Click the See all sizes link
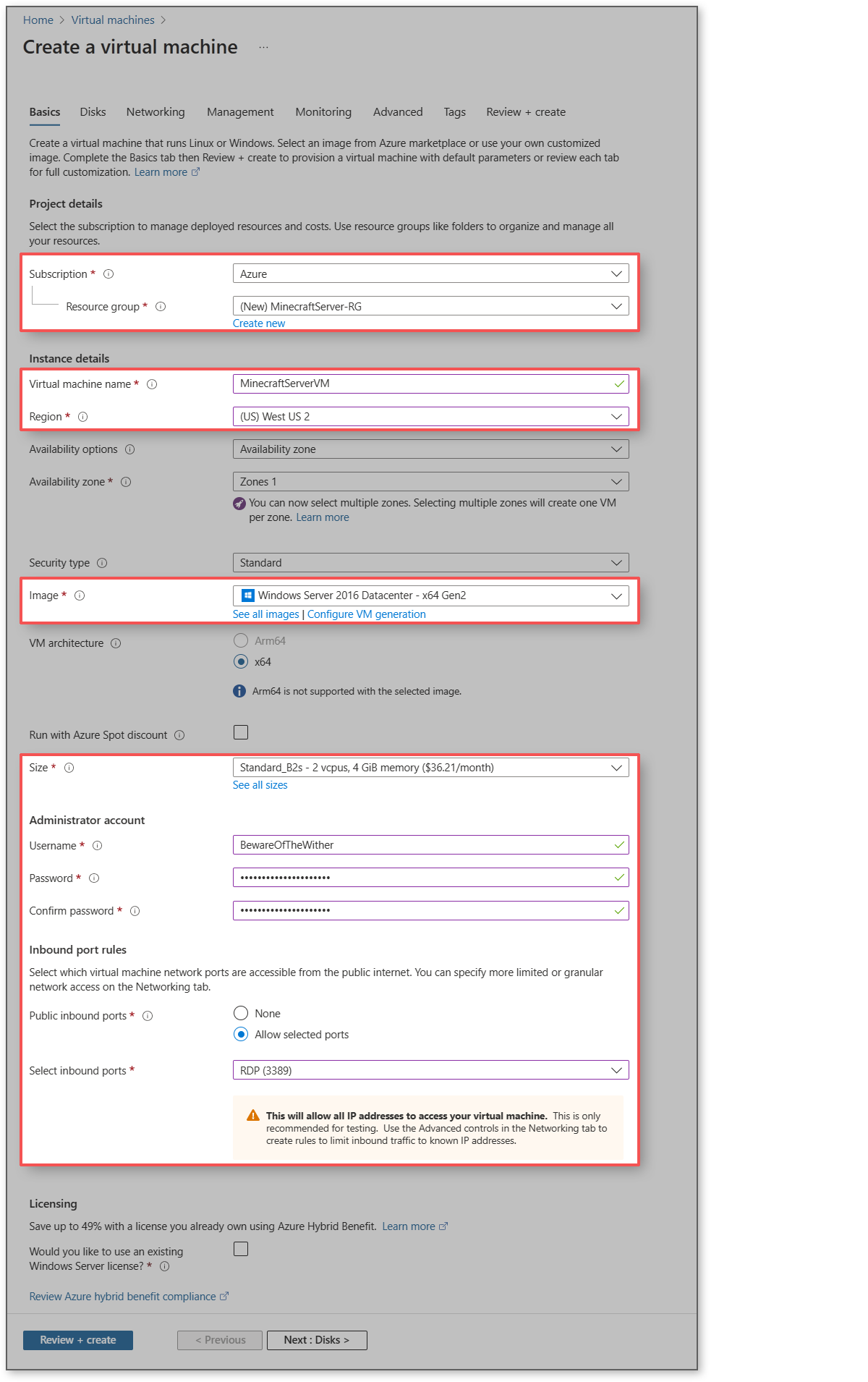The width and height of the screenshot is (868, 1382). pyautogui.click(x=260, y=785)
